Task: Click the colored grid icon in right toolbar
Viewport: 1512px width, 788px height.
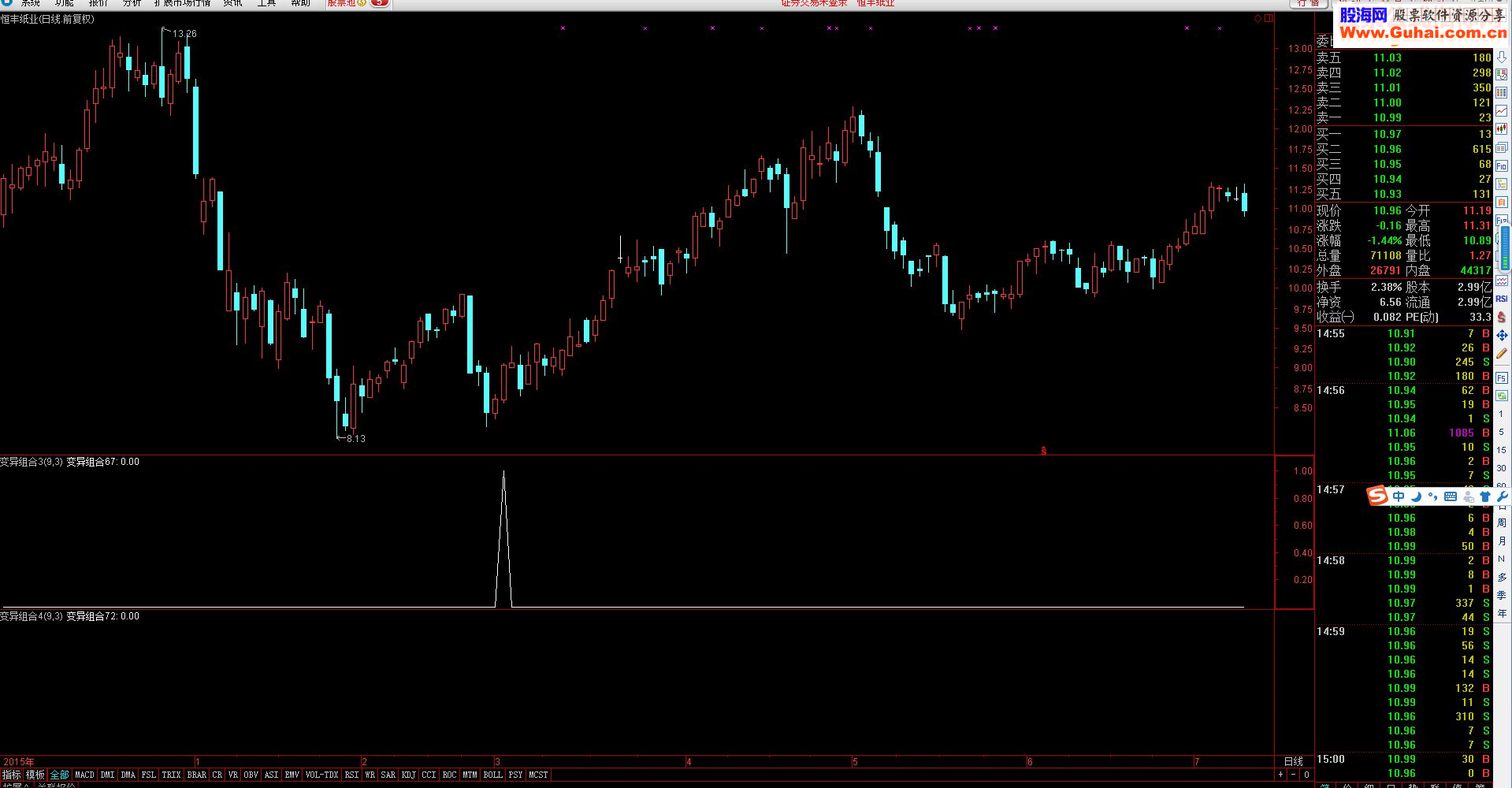Action: (1502, 93)
